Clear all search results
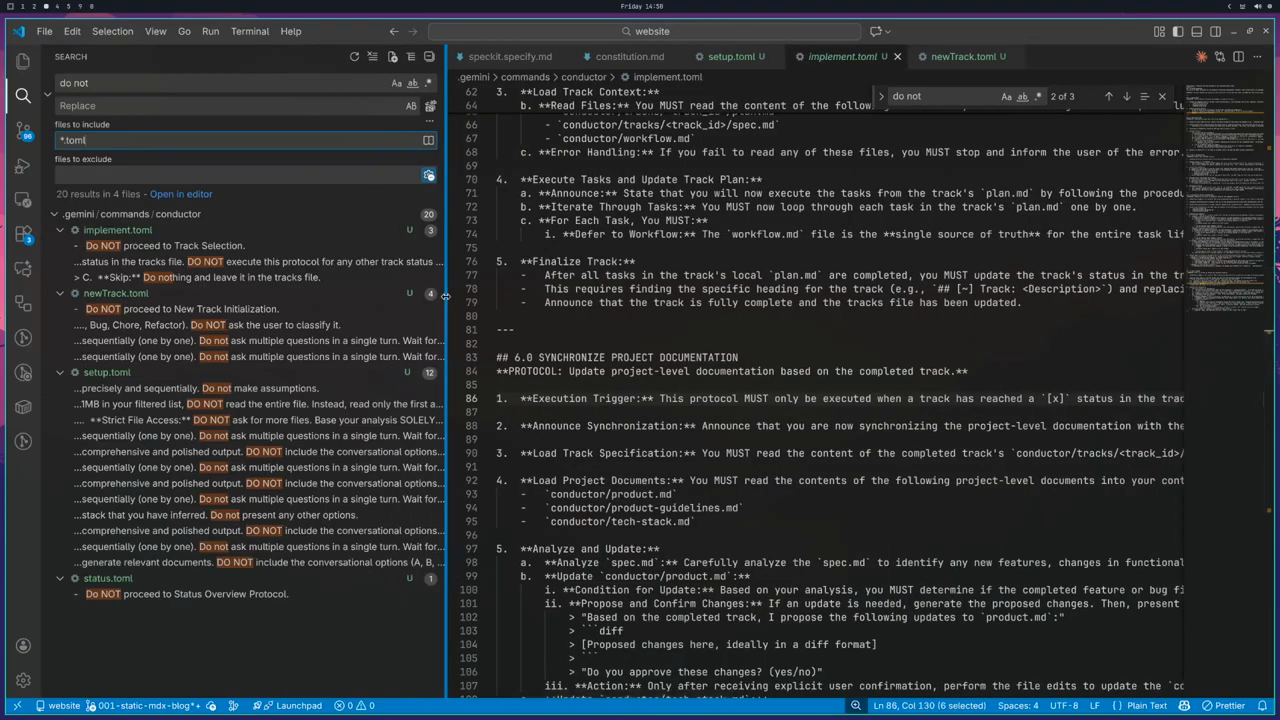1280x720 pixels. pyautogui.click(x=373, y=57)
